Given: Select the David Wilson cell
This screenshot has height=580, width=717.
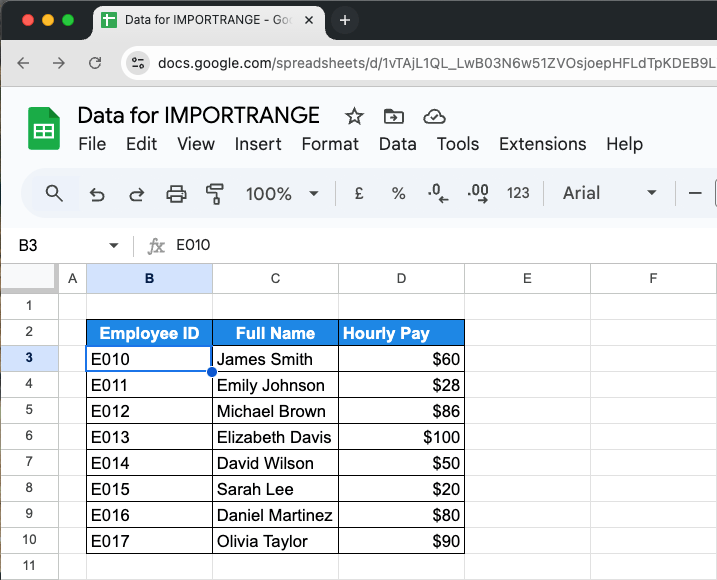Looking at the screenshot, I should pyautogui.click(x=275, y=463).
